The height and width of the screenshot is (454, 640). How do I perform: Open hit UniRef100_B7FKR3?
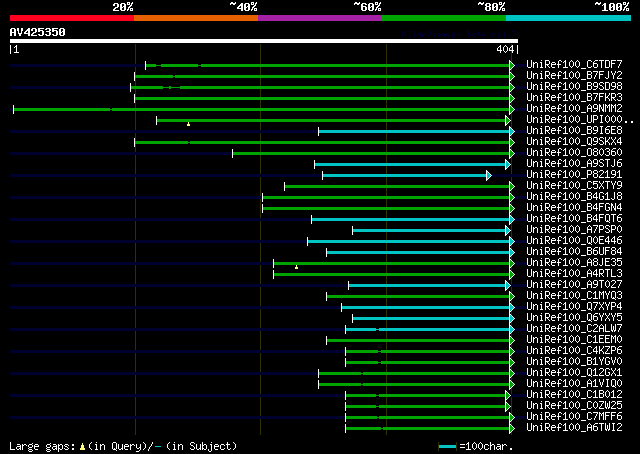574,98
